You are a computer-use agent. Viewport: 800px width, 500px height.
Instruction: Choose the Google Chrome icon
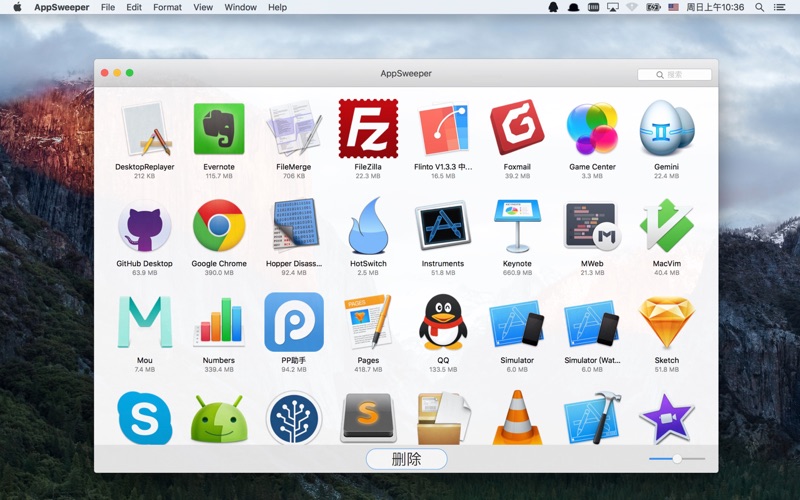[x=219, y=226]
